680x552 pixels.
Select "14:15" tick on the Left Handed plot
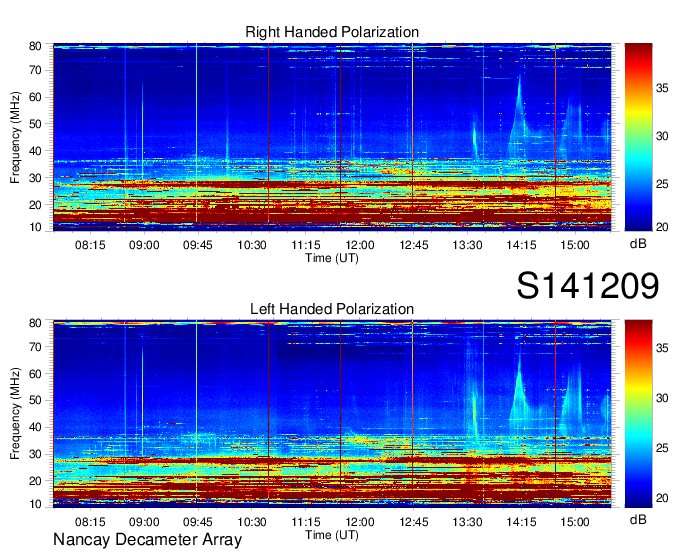tap(521, 522)
